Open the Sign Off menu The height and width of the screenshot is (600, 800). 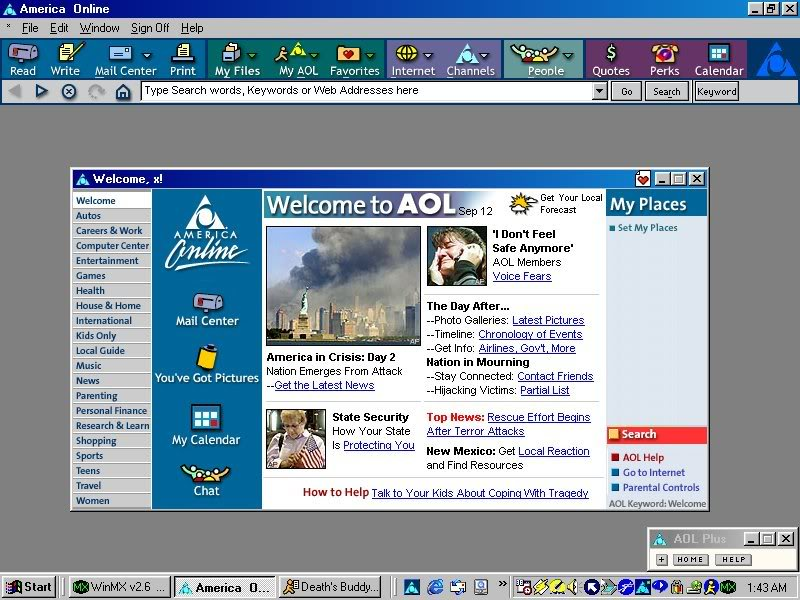(150, 28)
